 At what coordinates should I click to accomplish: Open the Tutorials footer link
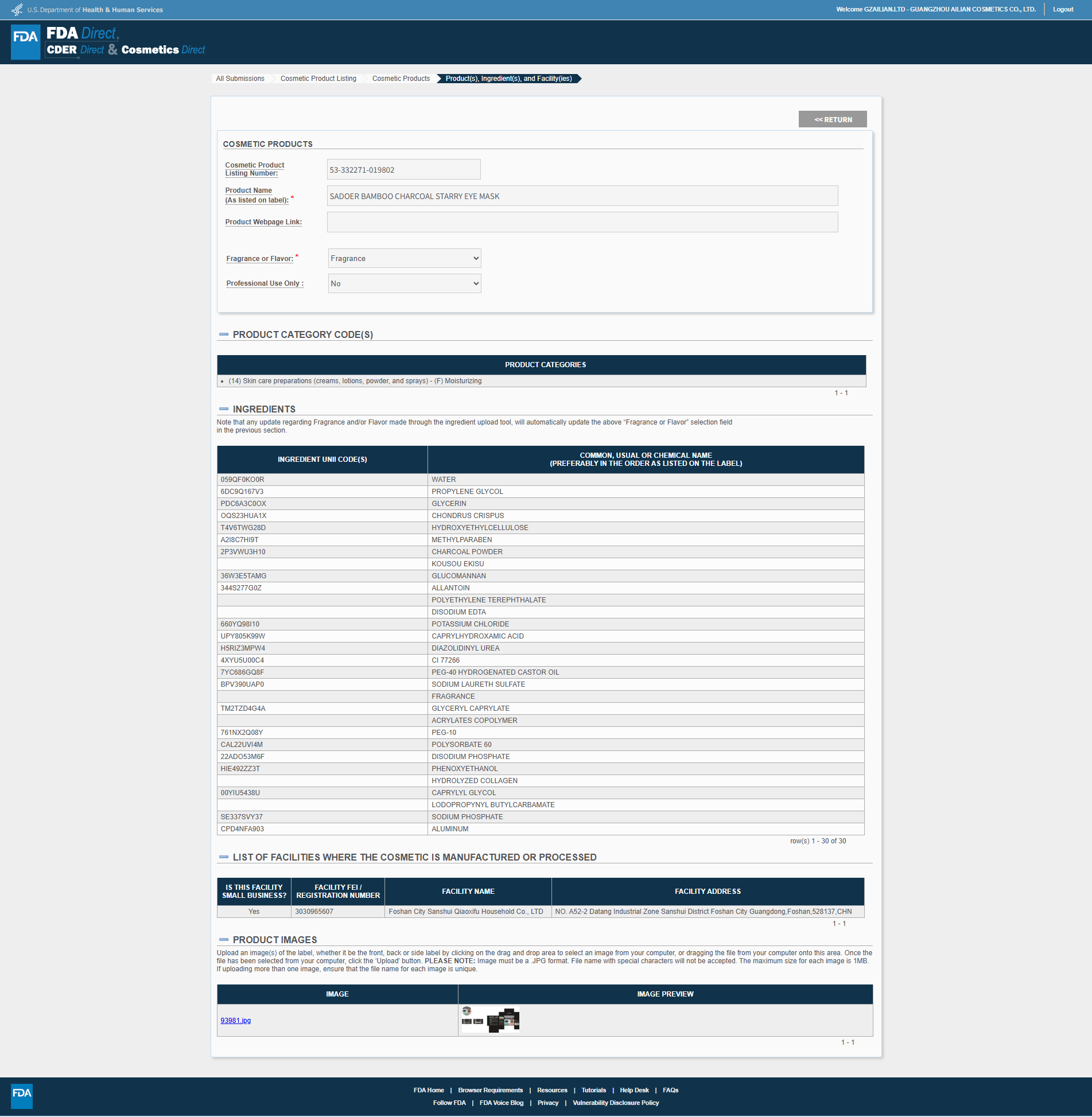click(593, 1090)
